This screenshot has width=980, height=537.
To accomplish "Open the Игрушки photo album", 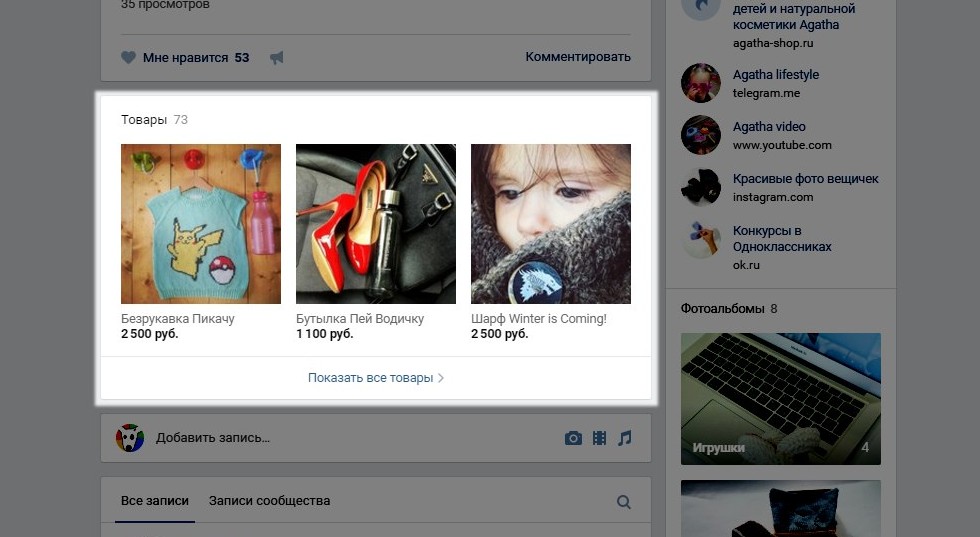I will pyautogui.click(x=781, y=399).
